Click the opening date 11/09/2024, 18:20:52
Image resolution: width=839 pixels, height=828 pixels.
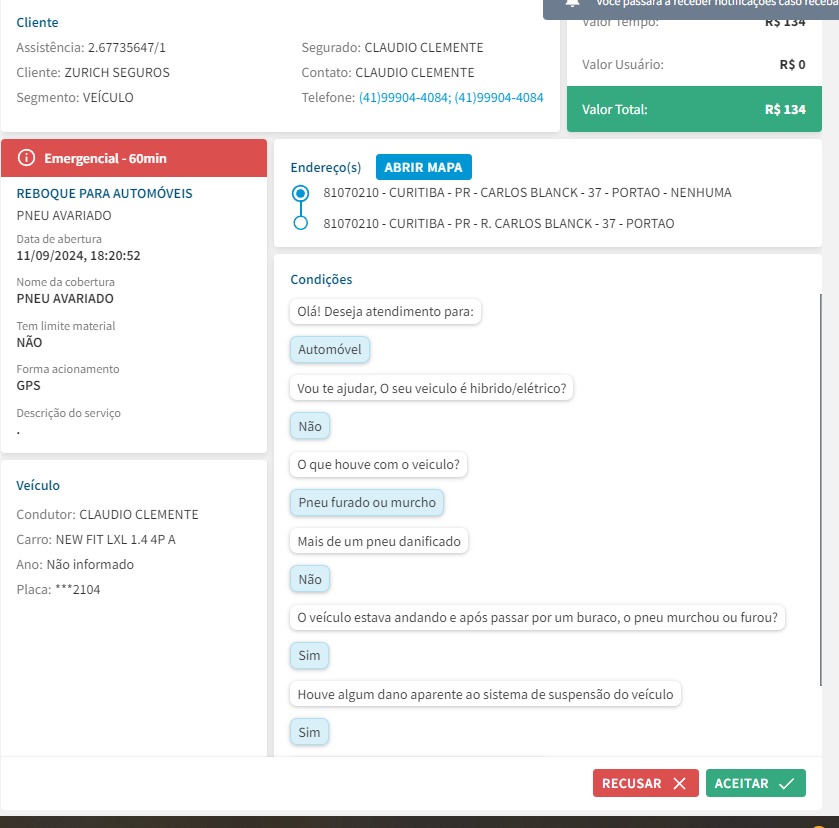tap(78, 255)
